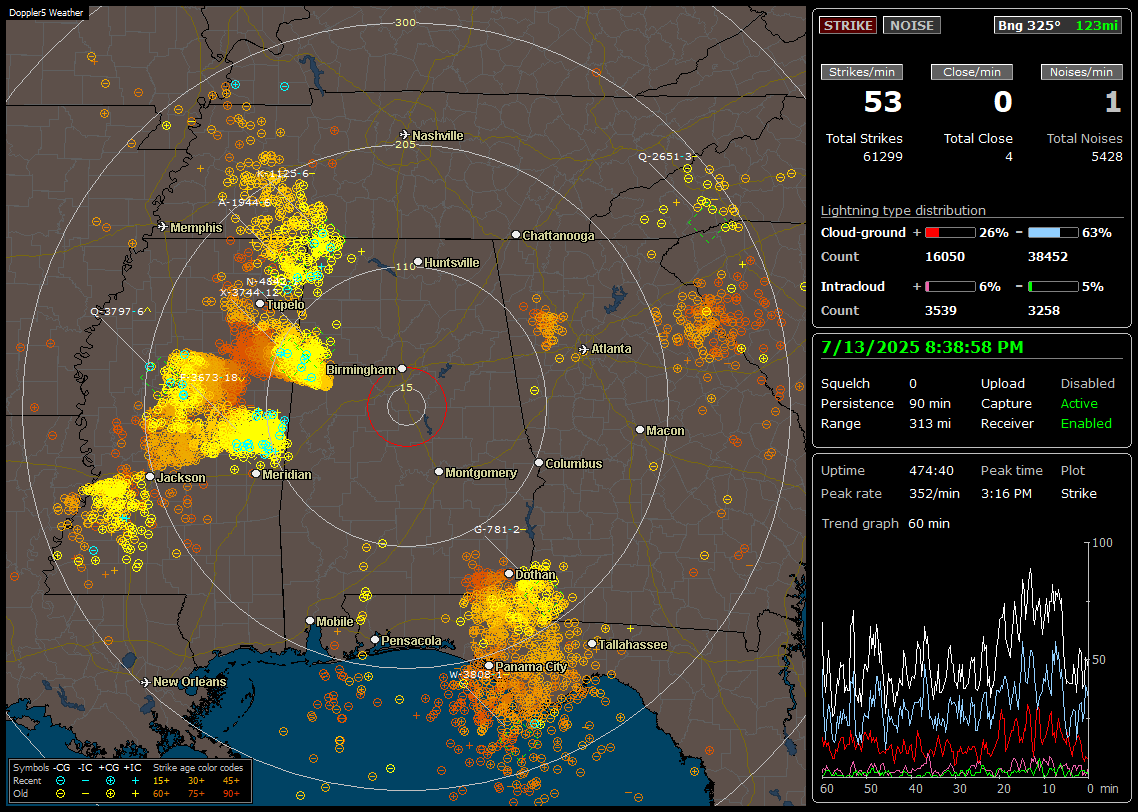
Task: Click the bearing and distance readout box
Action: (1057, 25)
